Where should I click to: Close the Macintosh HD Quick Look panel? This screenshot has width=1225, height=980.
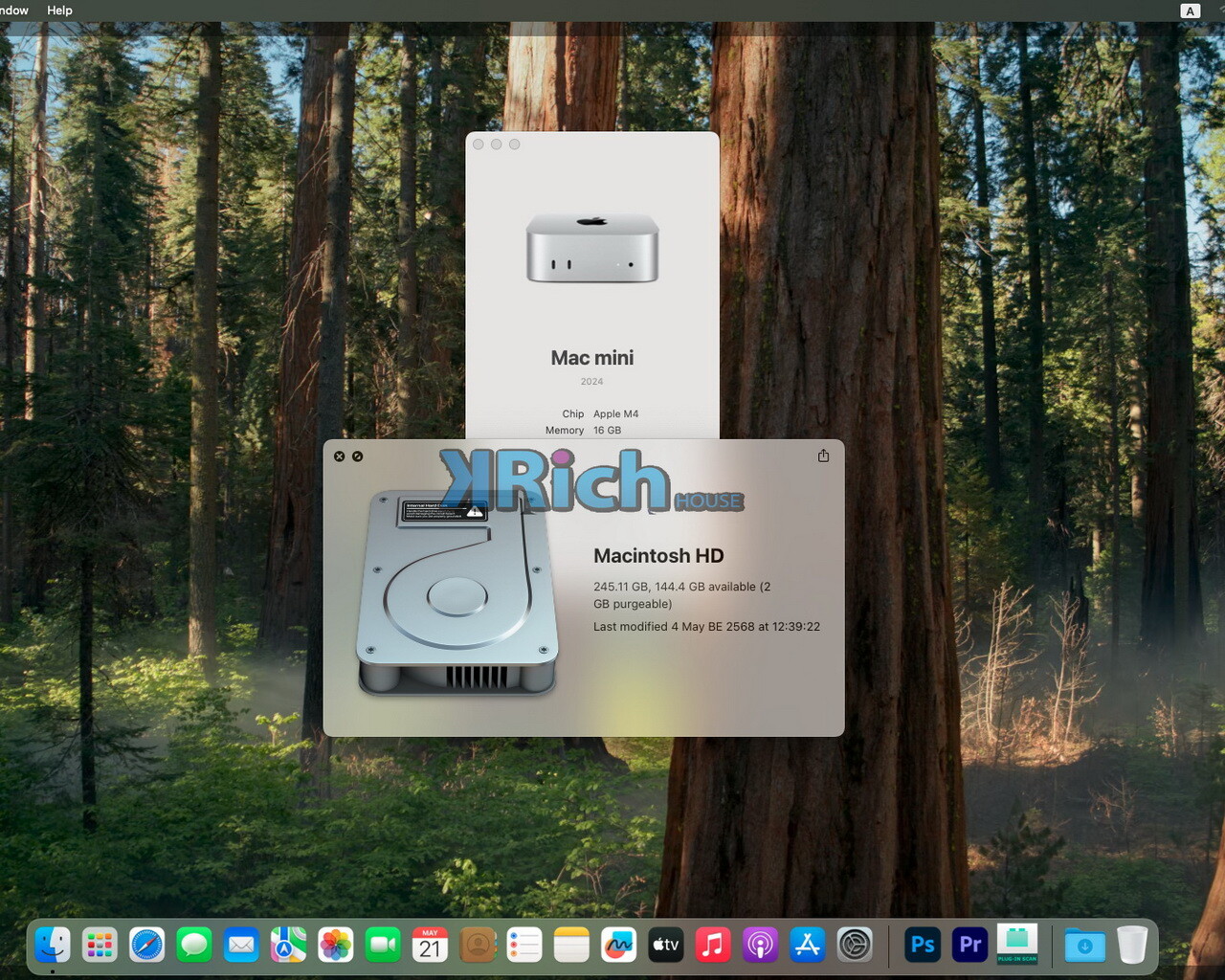point(339,457)
